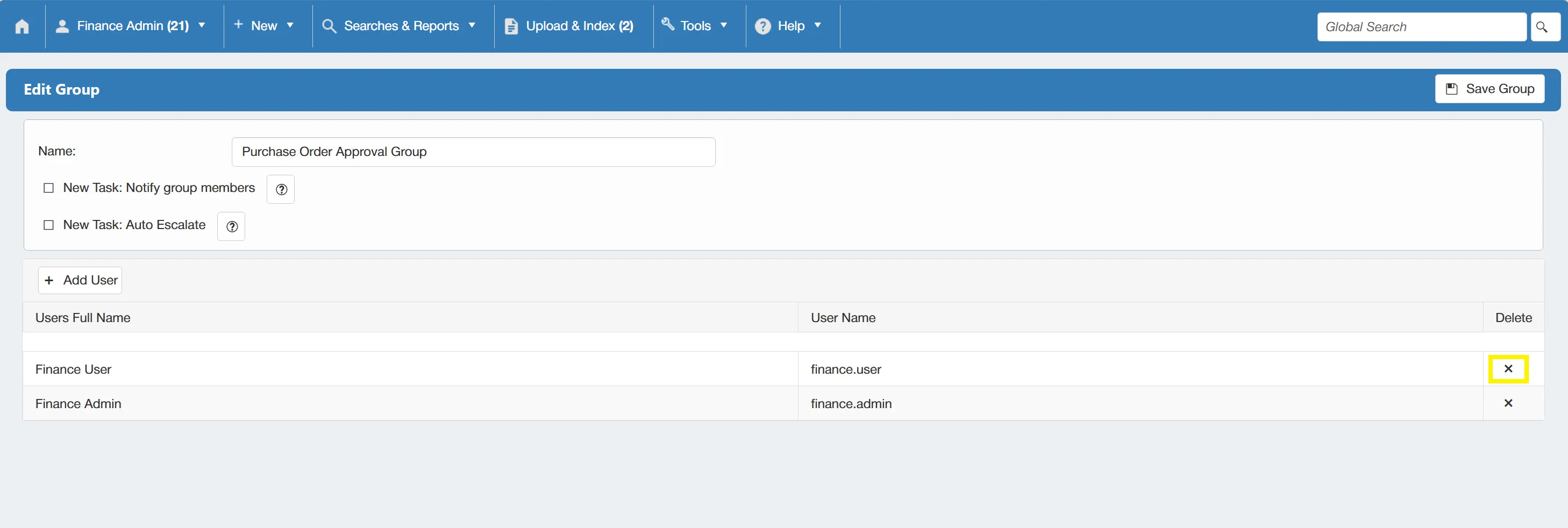The width and height of the screenshot is (1568, 528).
Task: Click the Add User button
Action: click(80, 281)
